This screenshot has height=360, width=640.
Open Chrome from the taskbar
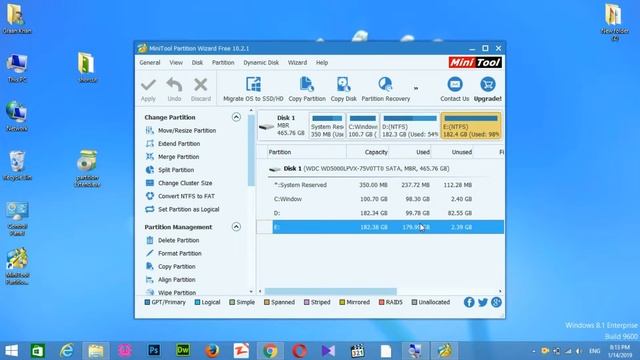(x=270, y=351)
